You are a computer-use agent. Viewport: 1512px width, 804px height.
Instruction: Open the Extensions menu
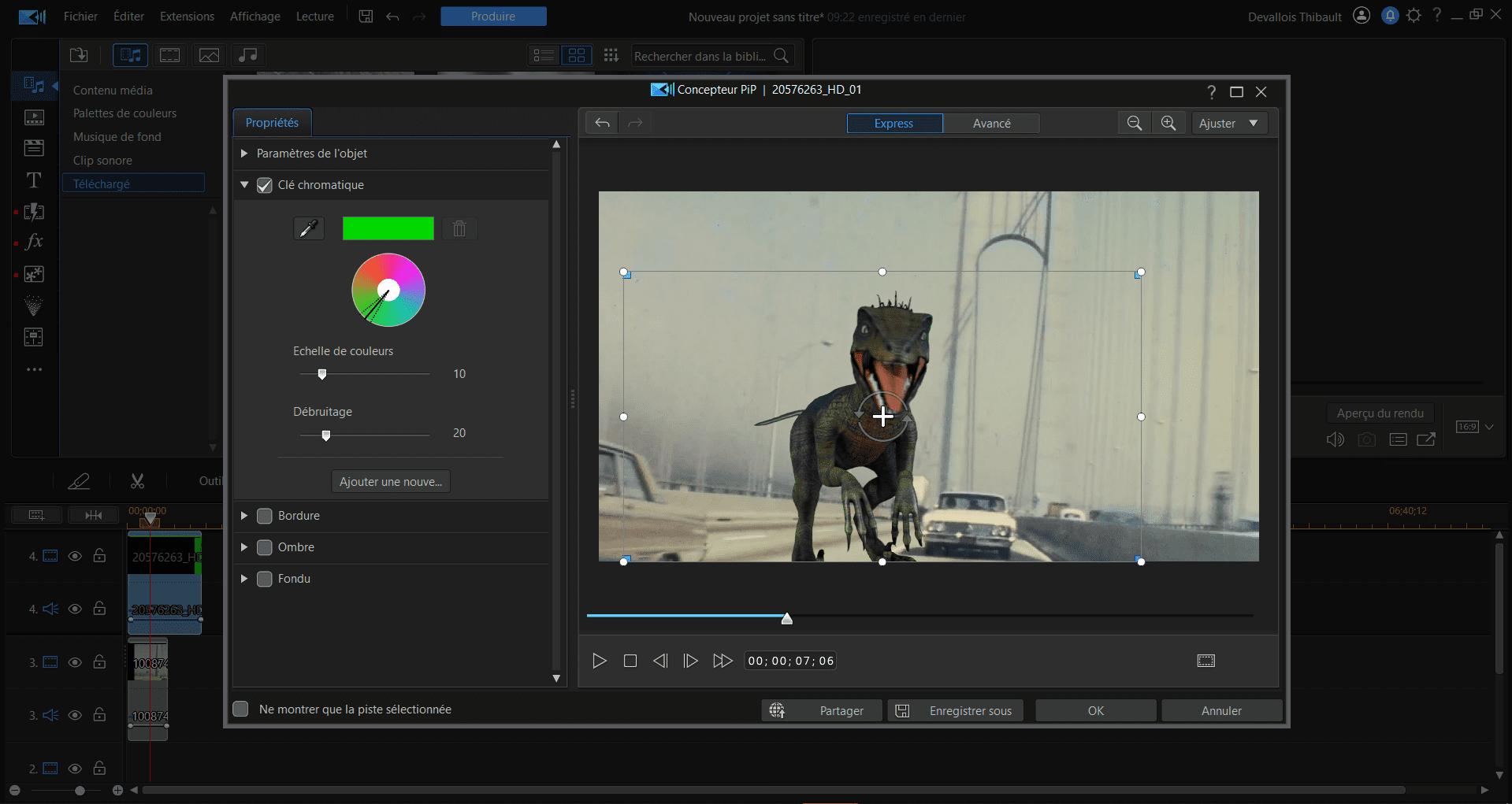187,17
